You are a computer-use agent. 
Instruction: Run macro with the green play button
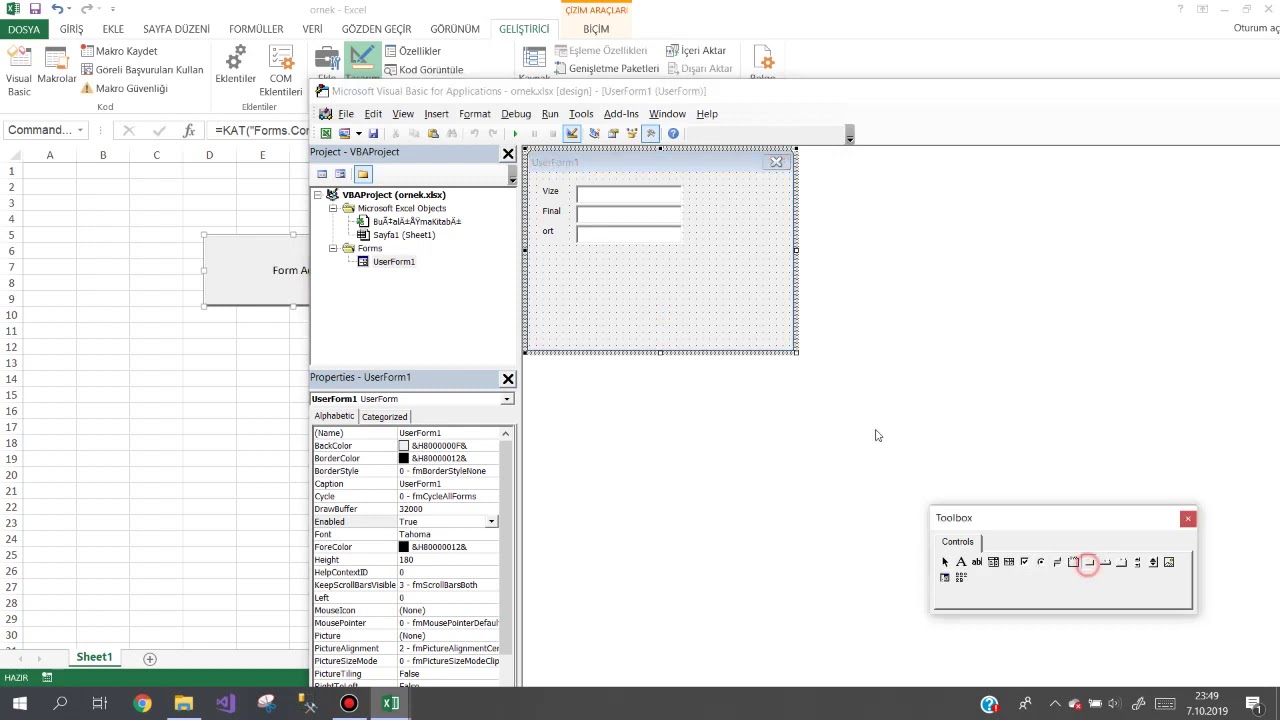pos(515,133)
